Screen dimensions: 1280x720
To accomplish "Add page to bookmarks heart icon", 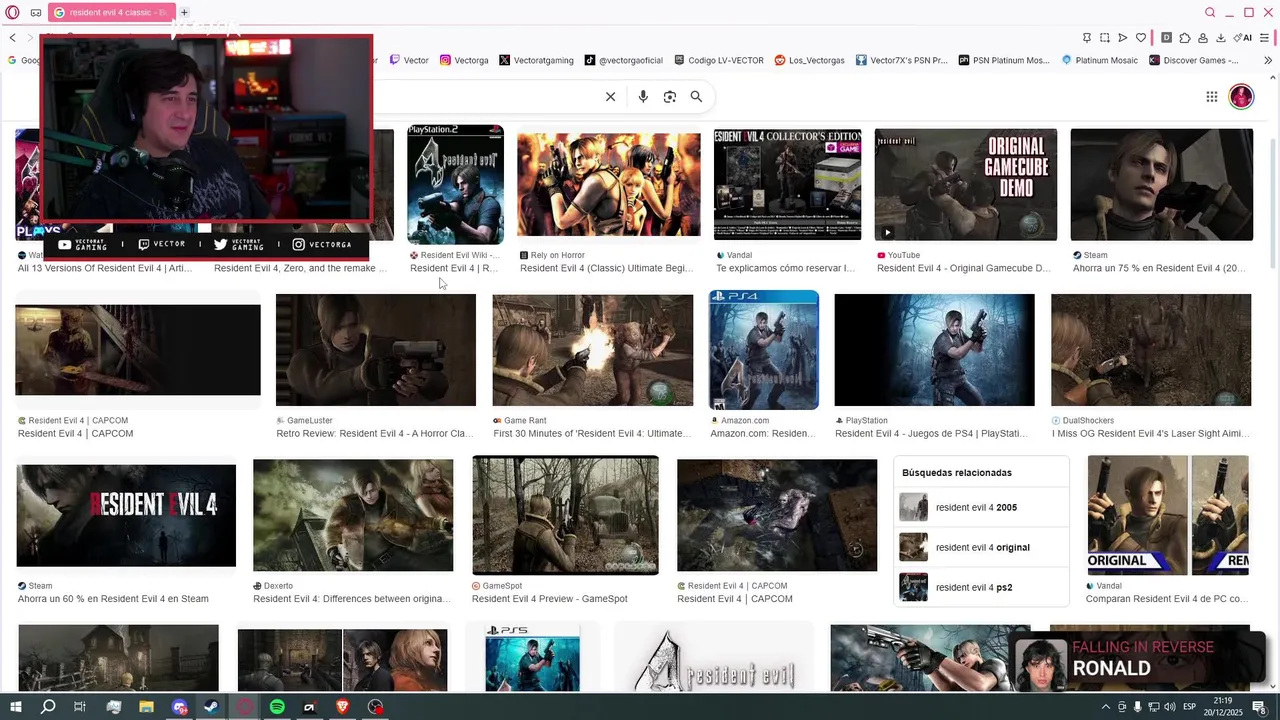I will tap(1141, 38).
